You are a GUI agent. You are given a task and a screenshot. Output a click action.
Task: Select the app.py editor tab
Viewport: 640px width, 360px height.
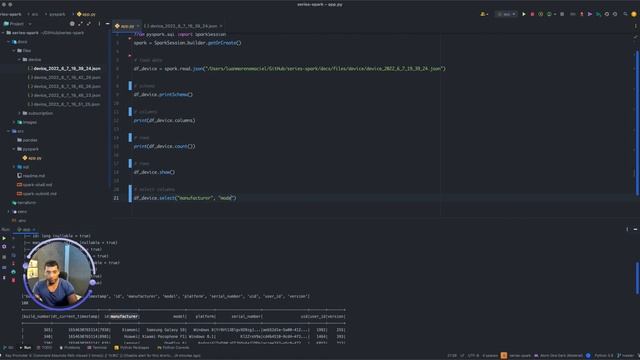(127, 26)
